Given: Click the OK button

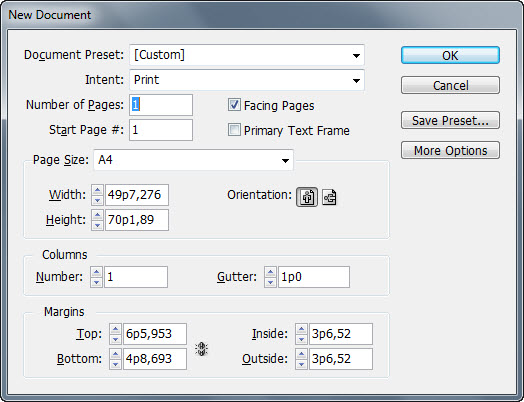Looking at the screenshot, I should pos(450,55).
